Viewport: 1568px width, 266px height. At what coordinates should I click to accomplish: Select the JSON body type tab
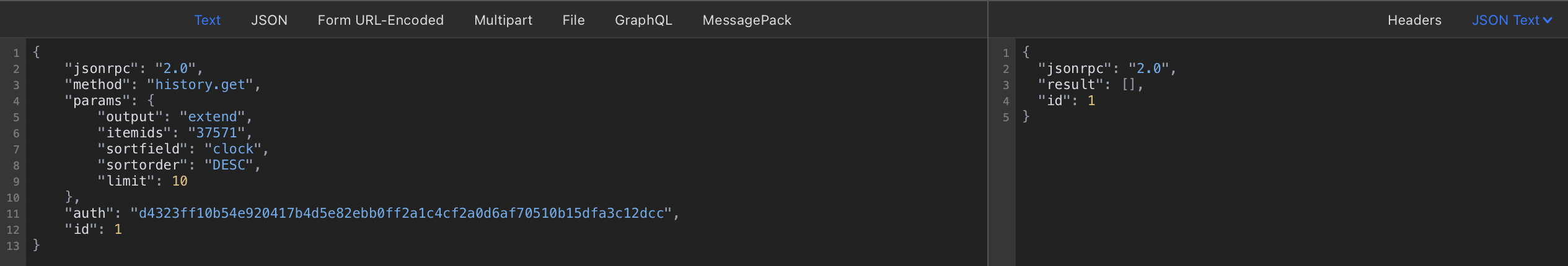coord(269,20)
